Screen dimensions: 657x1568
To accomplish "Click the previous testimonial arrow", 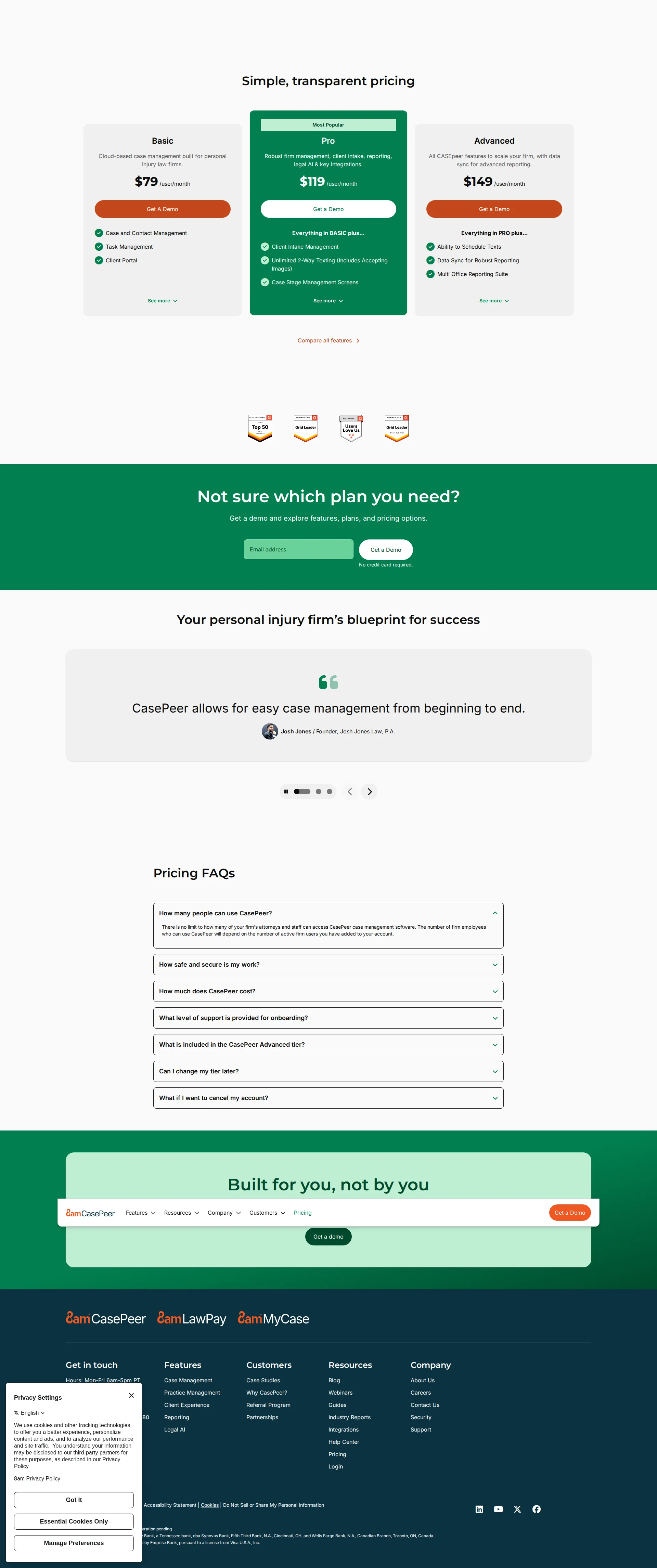I will click(349, 791).
